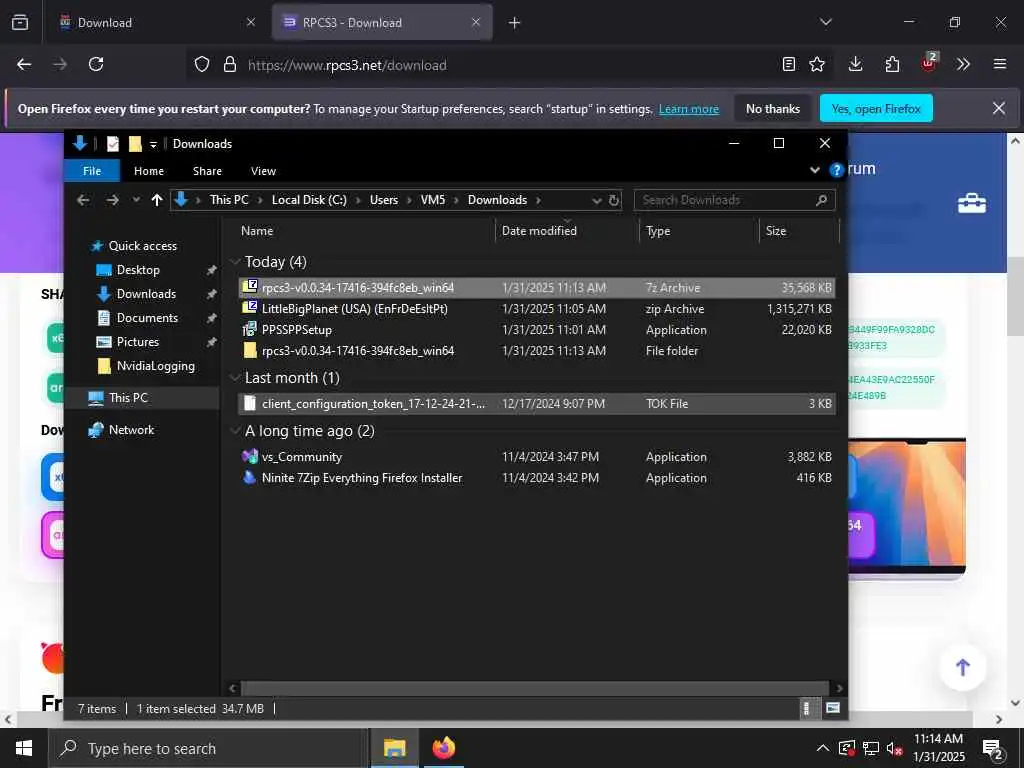
Task: List all Firefox tabs dropdown
Action: coord(826,22)
